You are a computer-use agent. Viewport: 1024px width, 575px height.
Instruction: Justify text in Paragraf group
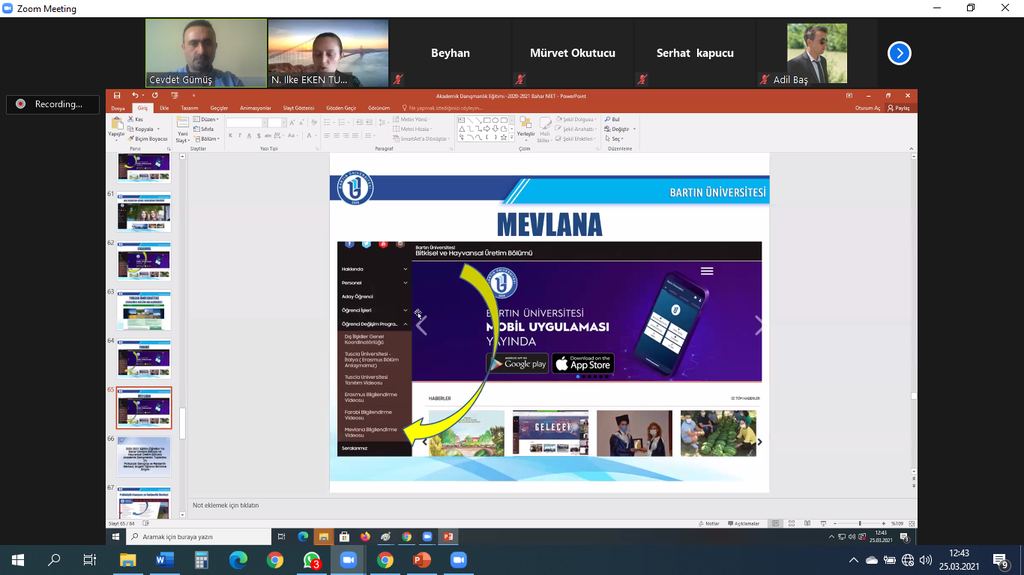355,136
